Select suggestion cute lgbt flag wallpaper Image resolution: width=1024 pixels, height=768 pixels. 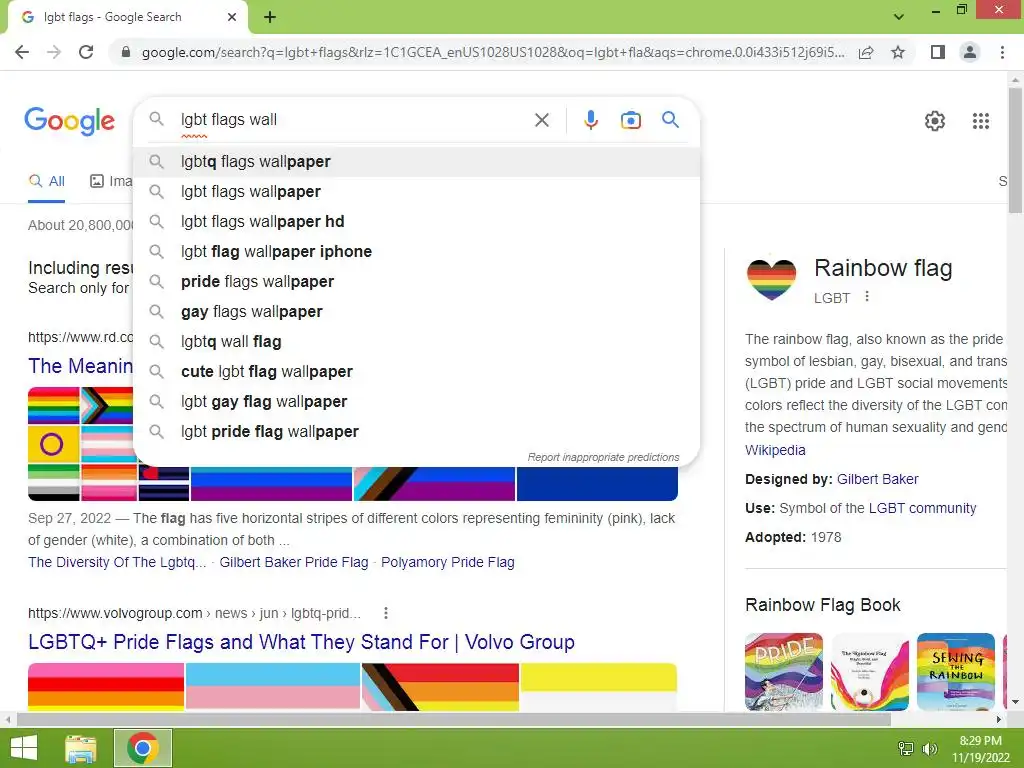pos(417,372)
